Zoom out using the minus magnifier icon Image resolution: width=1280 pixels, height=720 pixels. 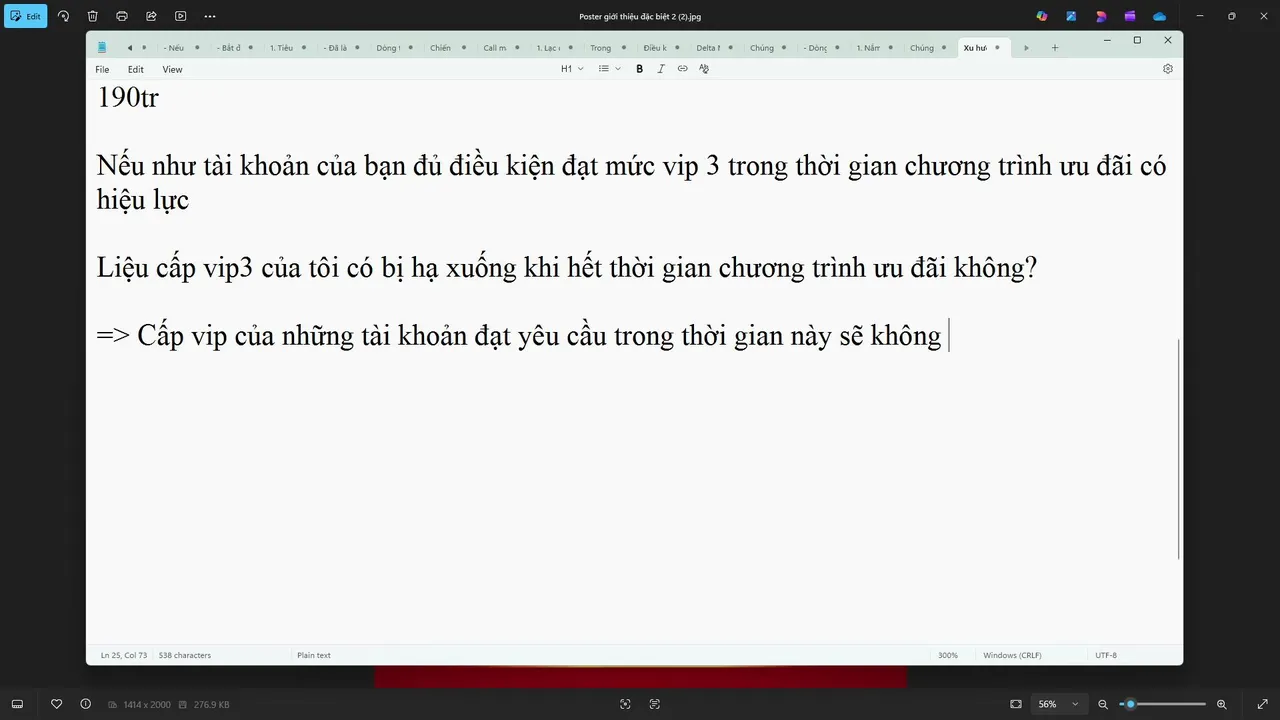coord(1103,704)
